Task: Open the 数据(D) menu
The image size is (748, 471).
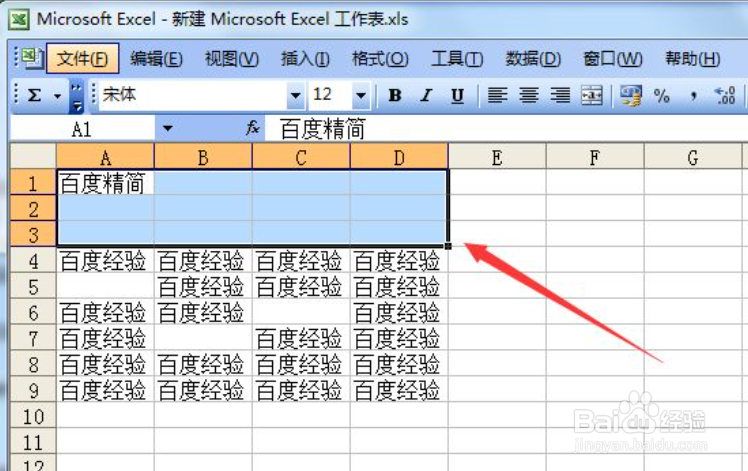Action: pyautogui.click(x=533, y=59)
